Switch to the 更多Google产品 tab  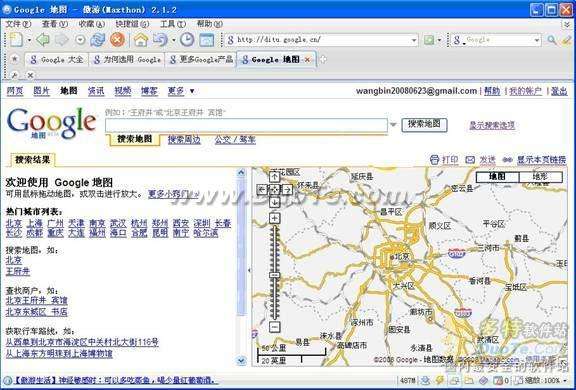click(x=201, y=59)
